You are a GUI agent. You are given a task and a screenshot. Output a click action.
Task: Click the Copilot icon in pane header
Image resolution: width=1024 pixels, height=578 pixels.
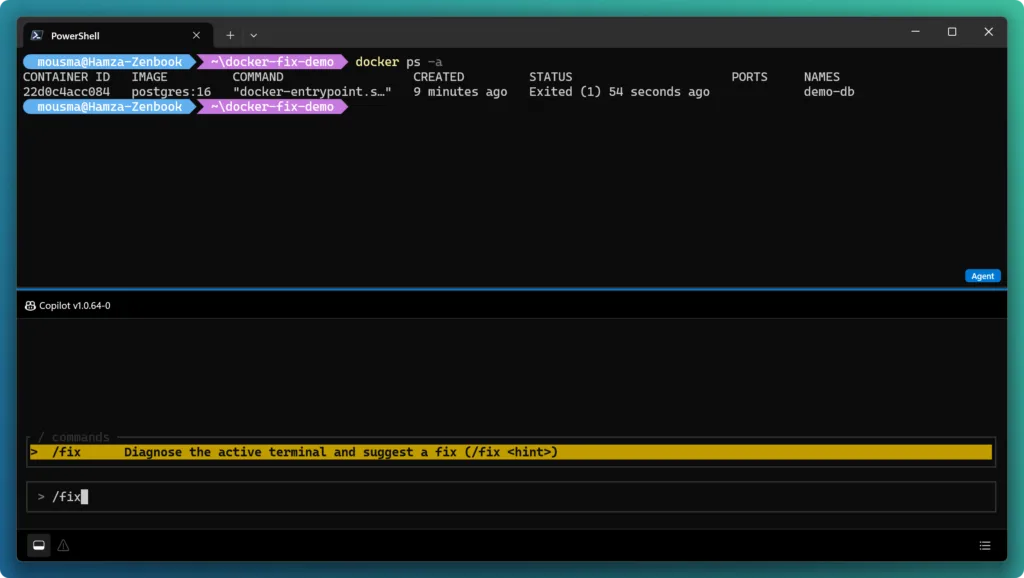[30, 306]
